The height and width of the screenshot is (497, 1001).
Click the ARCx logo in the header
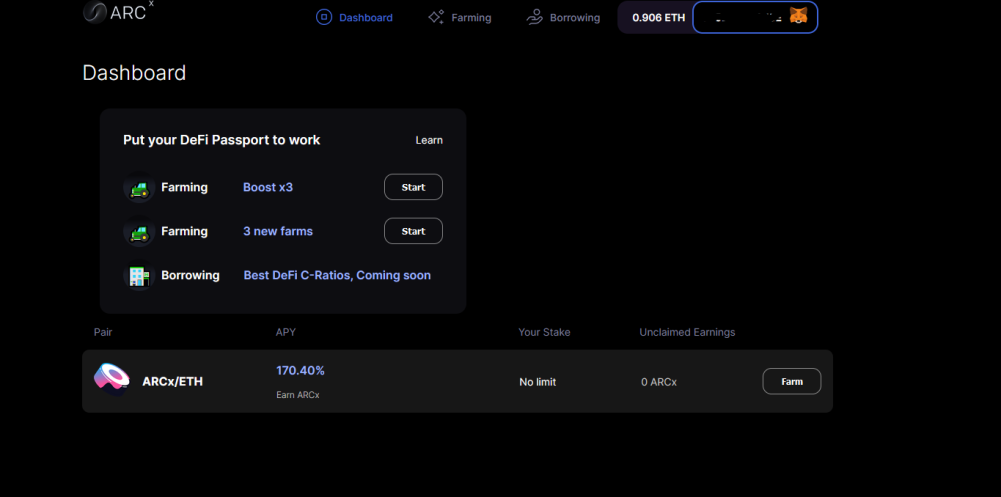pos(118,11)
